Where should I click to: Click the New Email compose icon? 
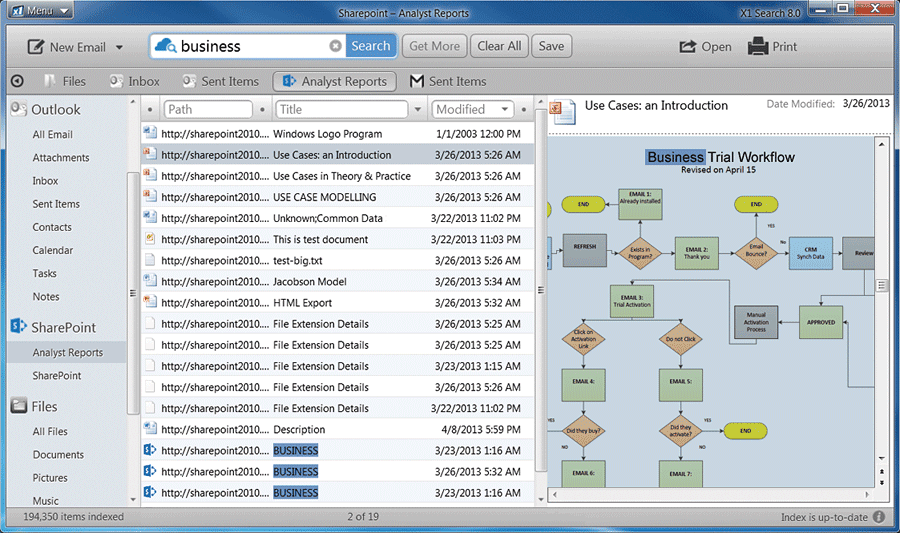(36, 46)
